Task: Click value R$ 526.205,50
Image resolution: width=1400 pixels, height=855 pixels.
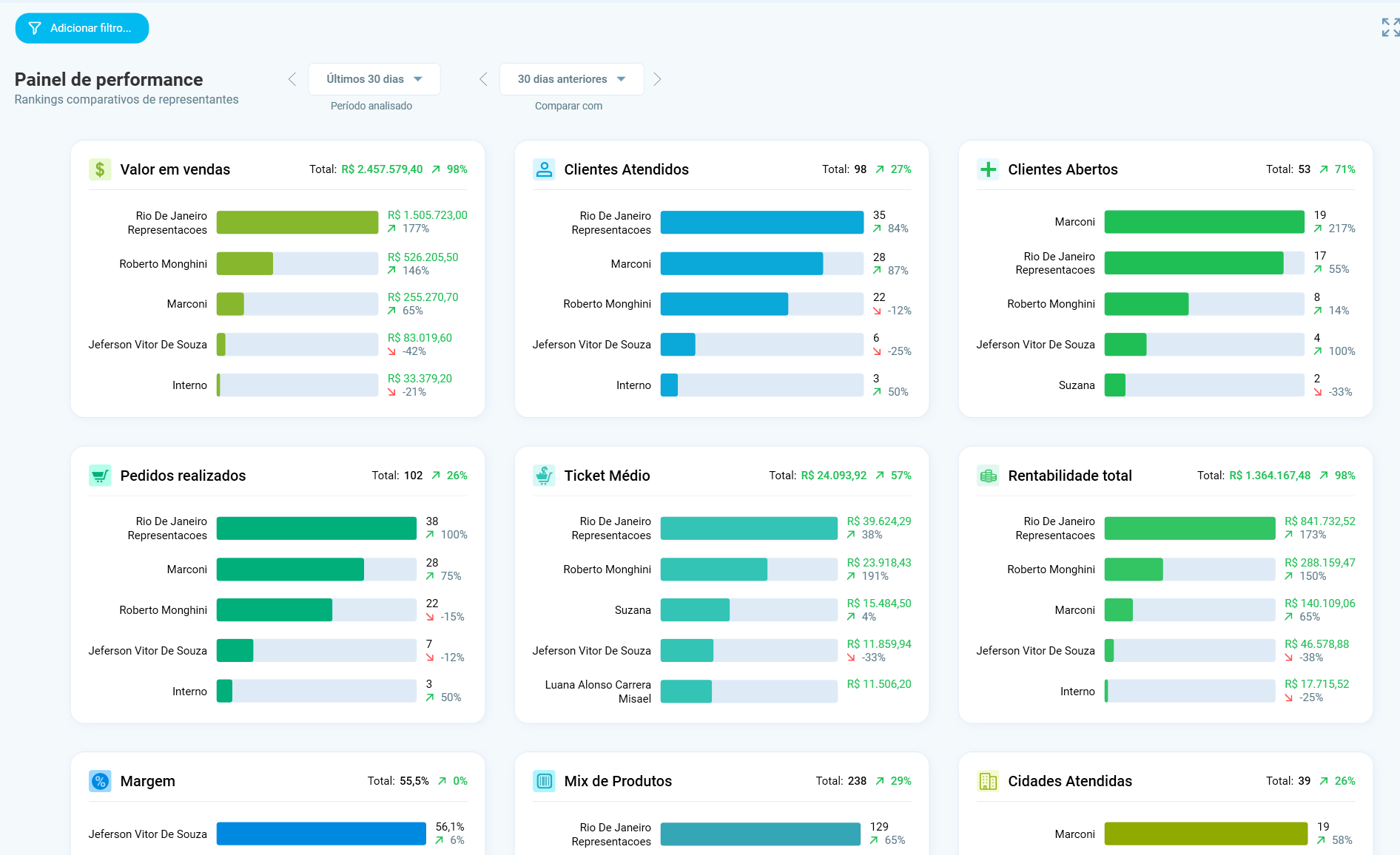Action: pyautogui.click(x=423, y=257)
